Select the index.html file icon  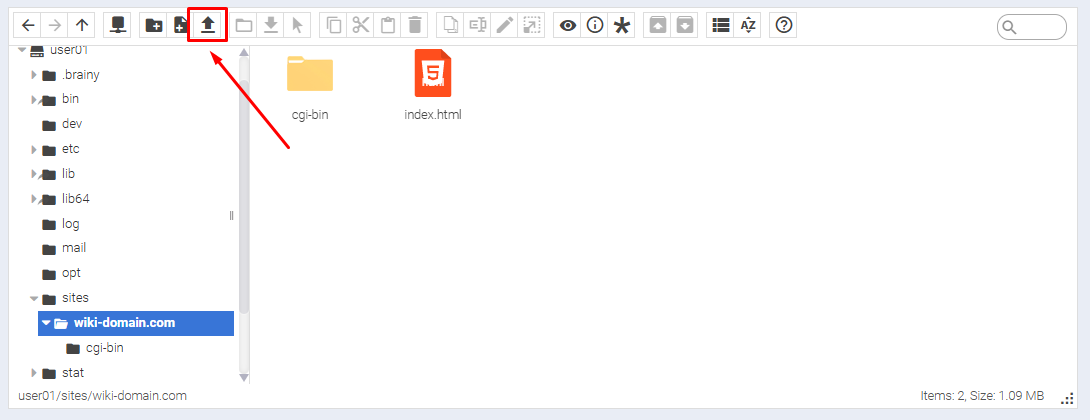tap(433, 73)
